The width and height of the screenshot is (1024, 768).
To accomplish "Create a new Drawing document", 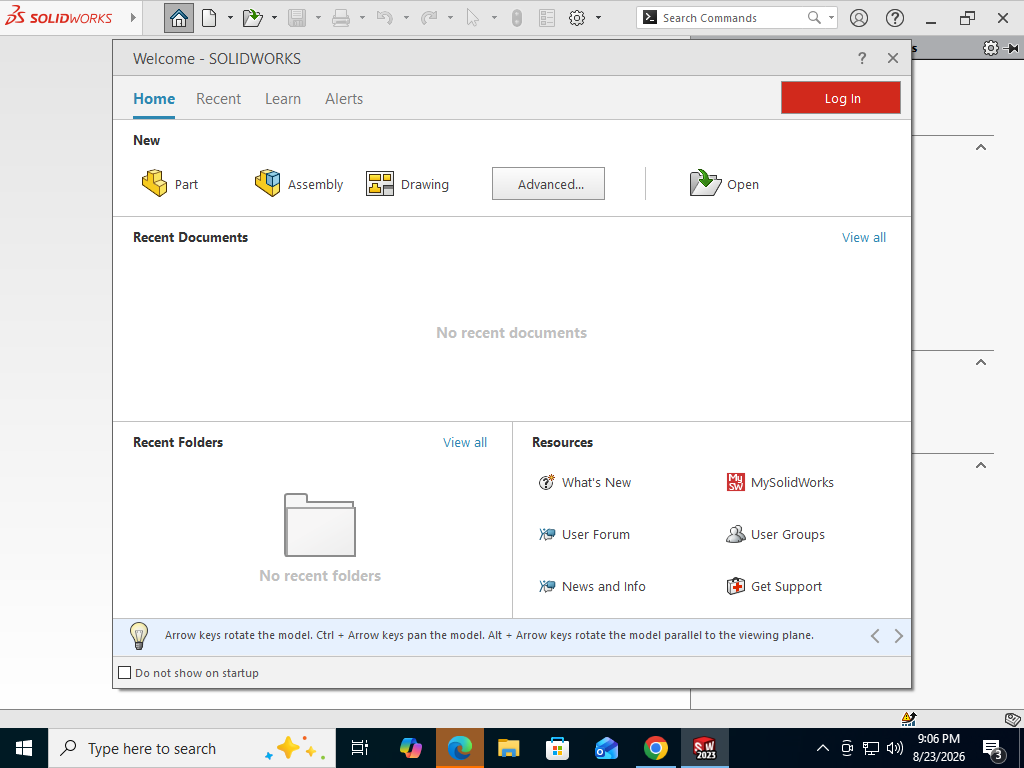I will [408, 184].
